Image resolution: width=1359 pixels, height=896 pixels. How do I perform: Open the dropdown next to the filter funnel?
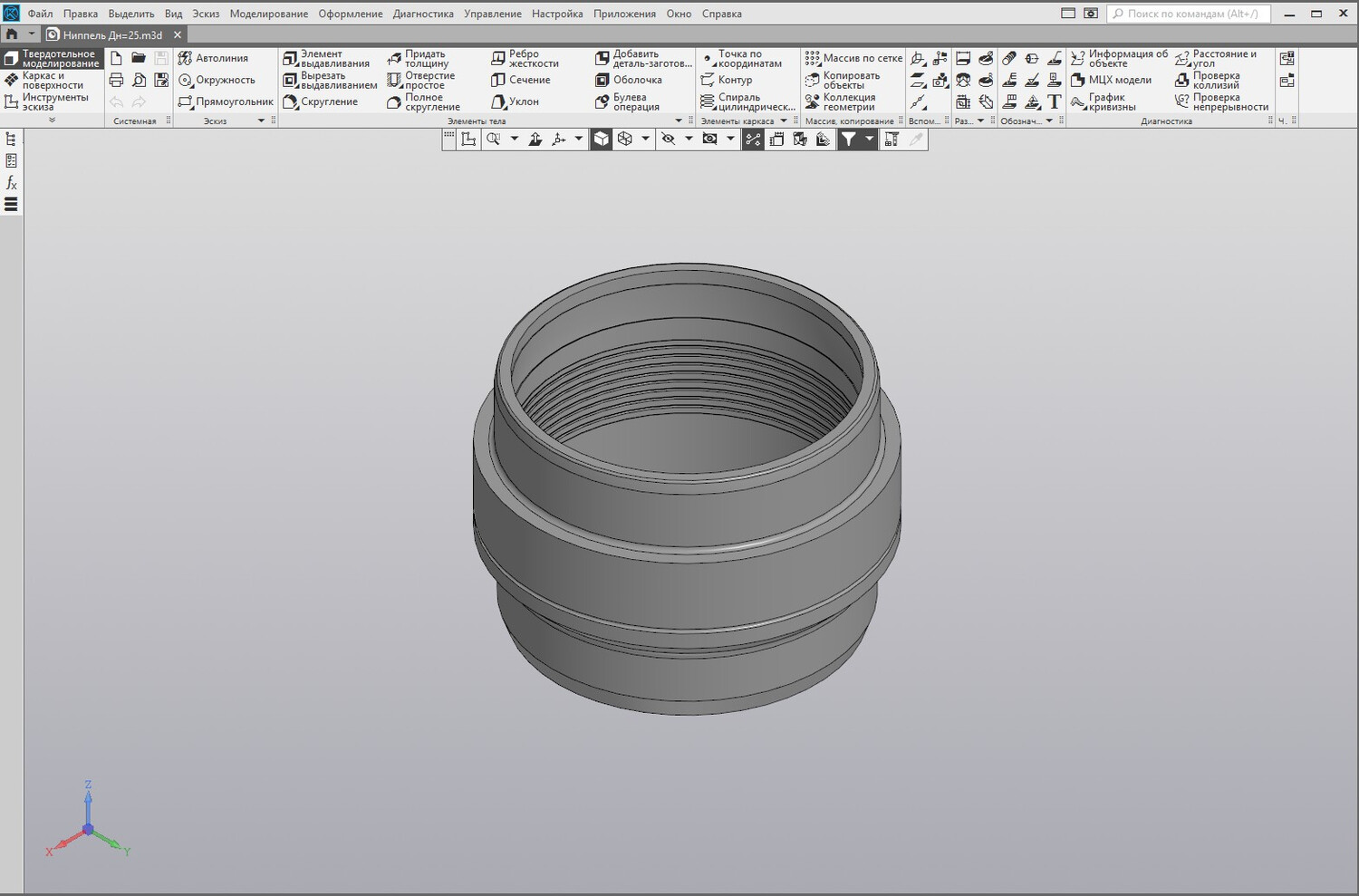[x=869, y=139]
